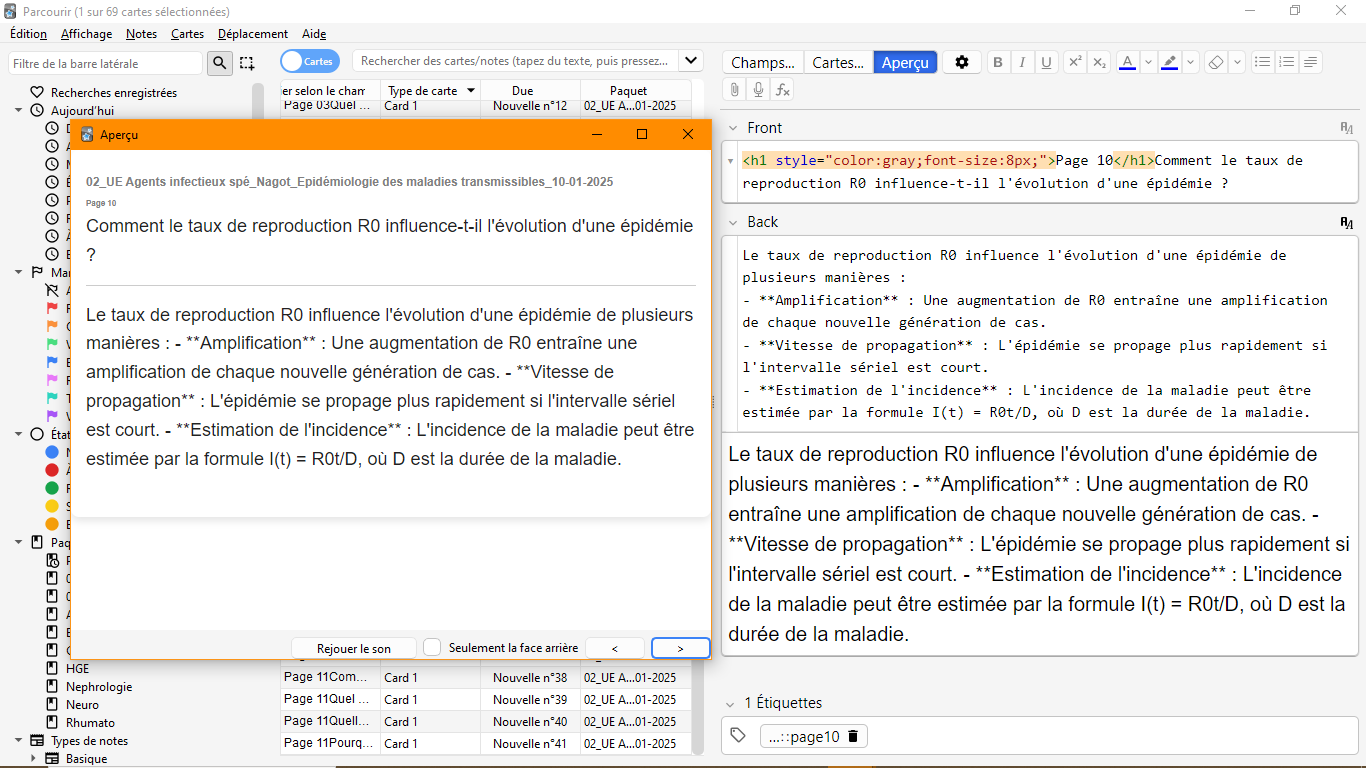Click the eraser remove formatting icon
This screenshot has height=768, width=1366.
[1216, 62]
